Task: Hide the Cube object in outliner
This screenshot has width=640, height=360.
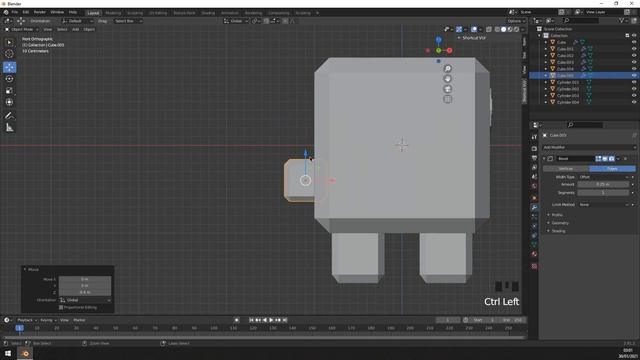Action: pos(634,42)
